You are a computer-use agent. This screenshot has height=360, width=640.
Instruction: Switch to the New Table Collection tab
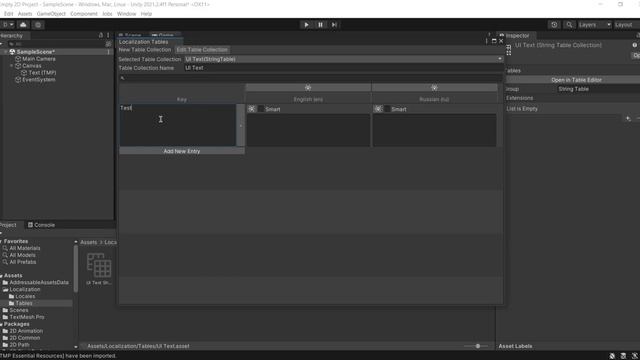145,50
